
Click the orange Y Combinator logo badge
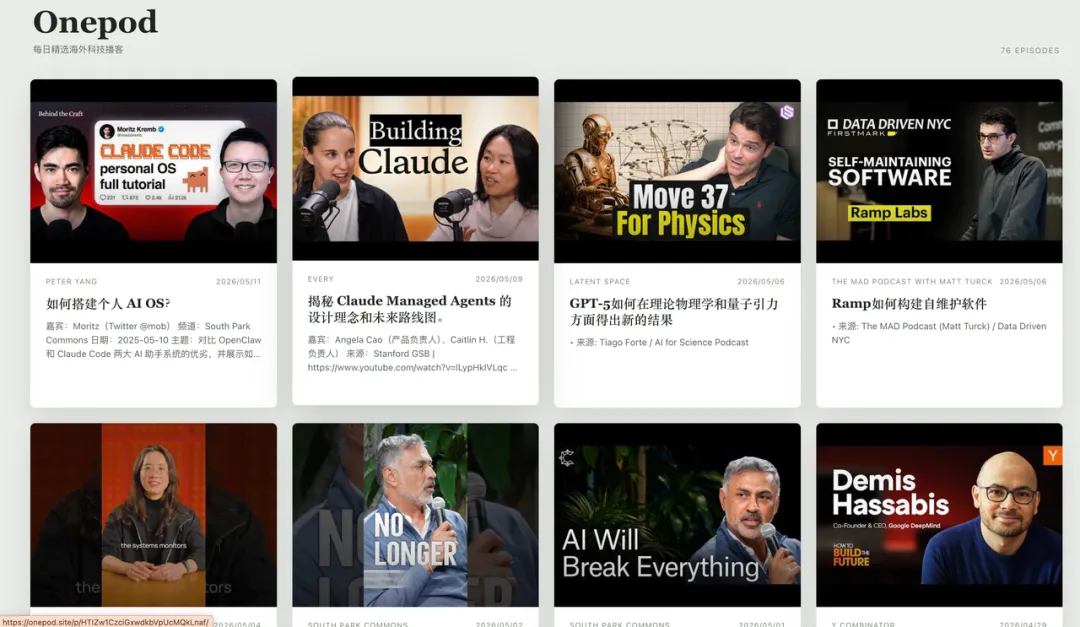(x=1052, y=455)
